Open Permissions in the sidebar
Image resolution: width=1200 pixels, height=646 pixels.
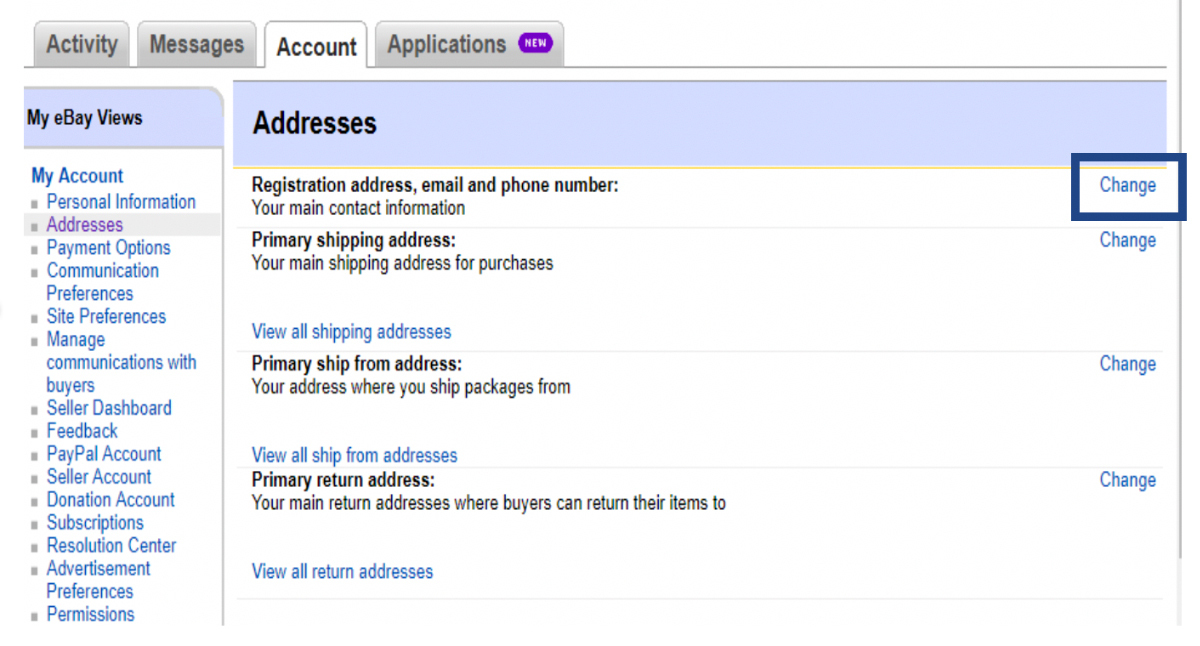[x=90, y=614]
